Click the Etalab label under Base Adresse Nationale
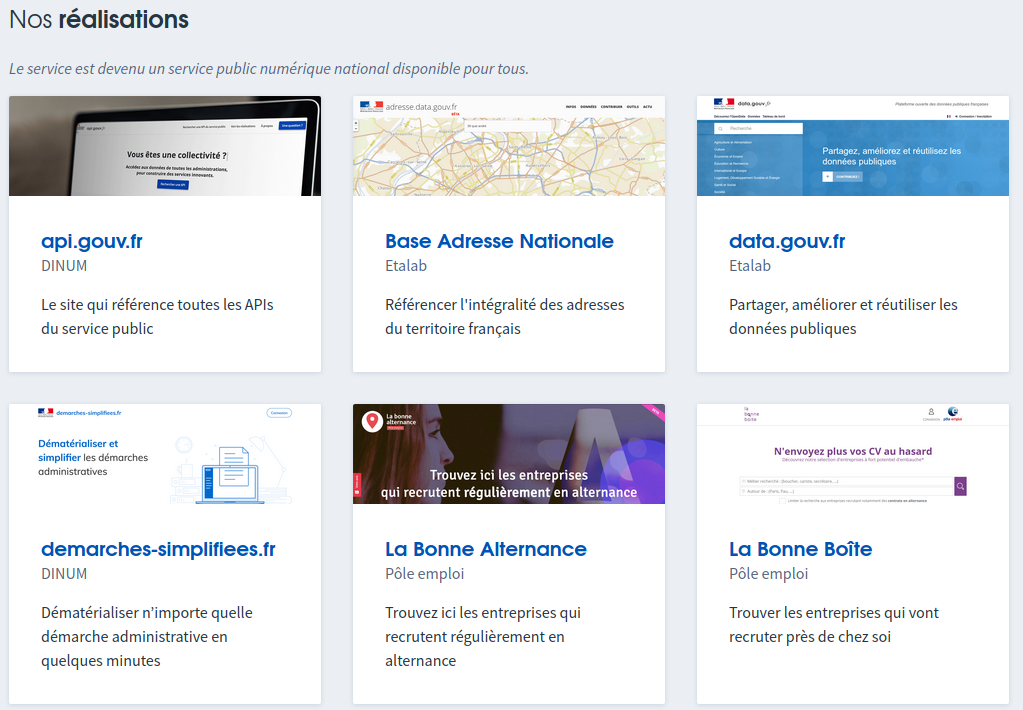1023x710 pixels. pyautogui.click(x=406, y=266)
